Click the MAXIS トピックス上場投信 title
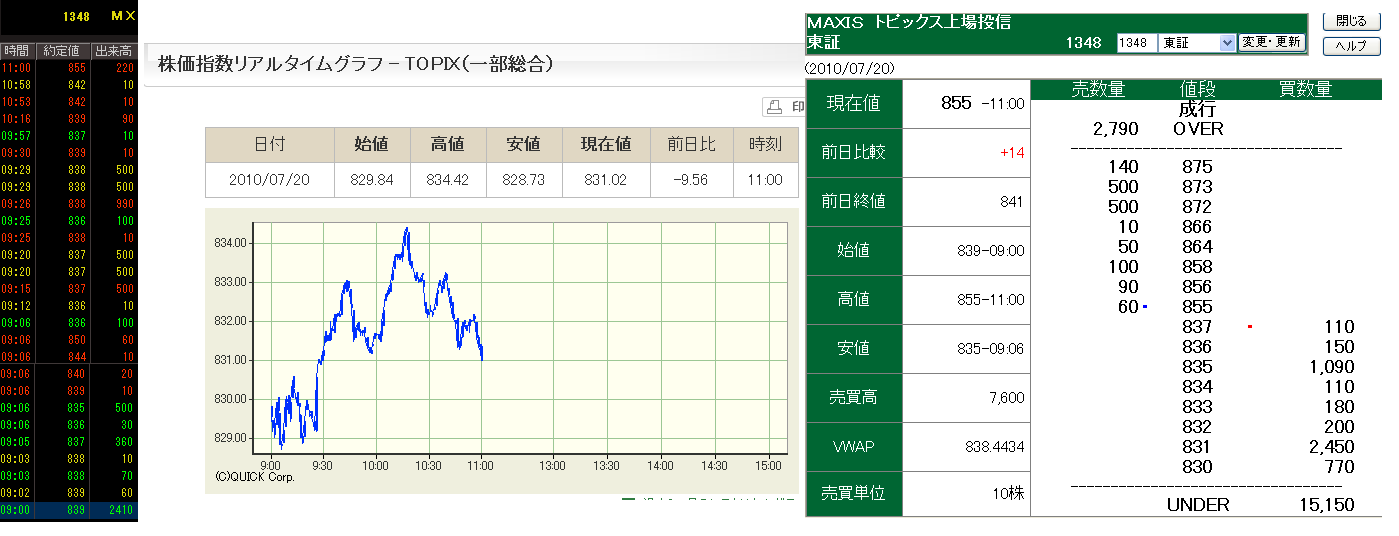Image resolution: width=1399 pixels, height=536 pixels. pos(908,22)
